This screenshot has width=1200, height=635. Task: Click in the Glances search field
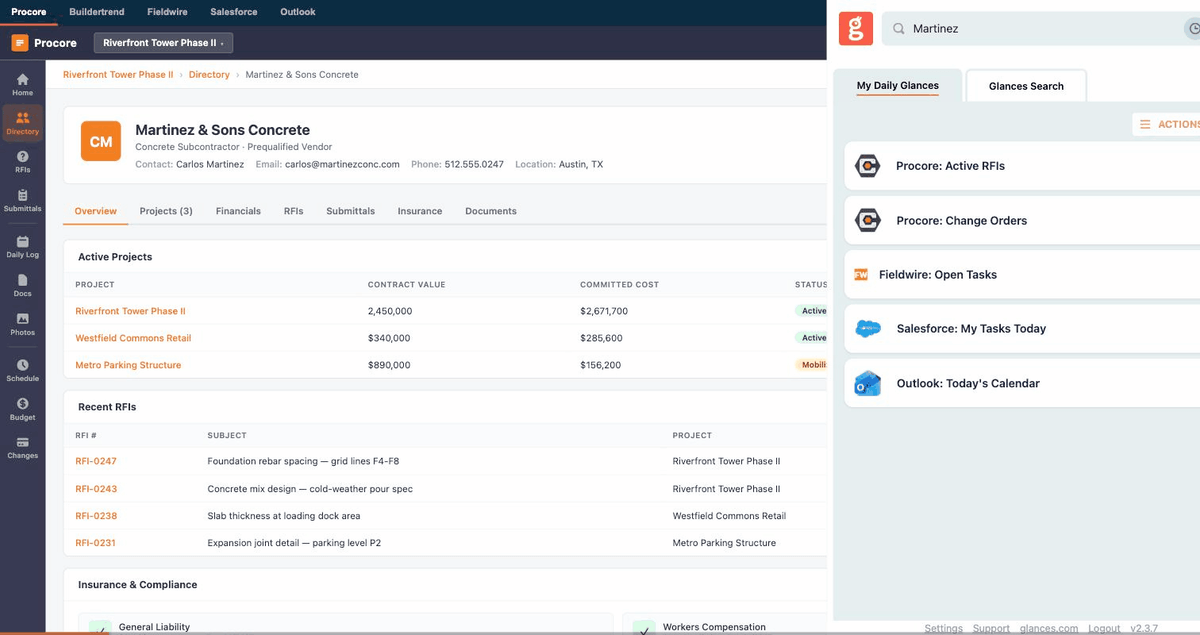[1040, 29]
